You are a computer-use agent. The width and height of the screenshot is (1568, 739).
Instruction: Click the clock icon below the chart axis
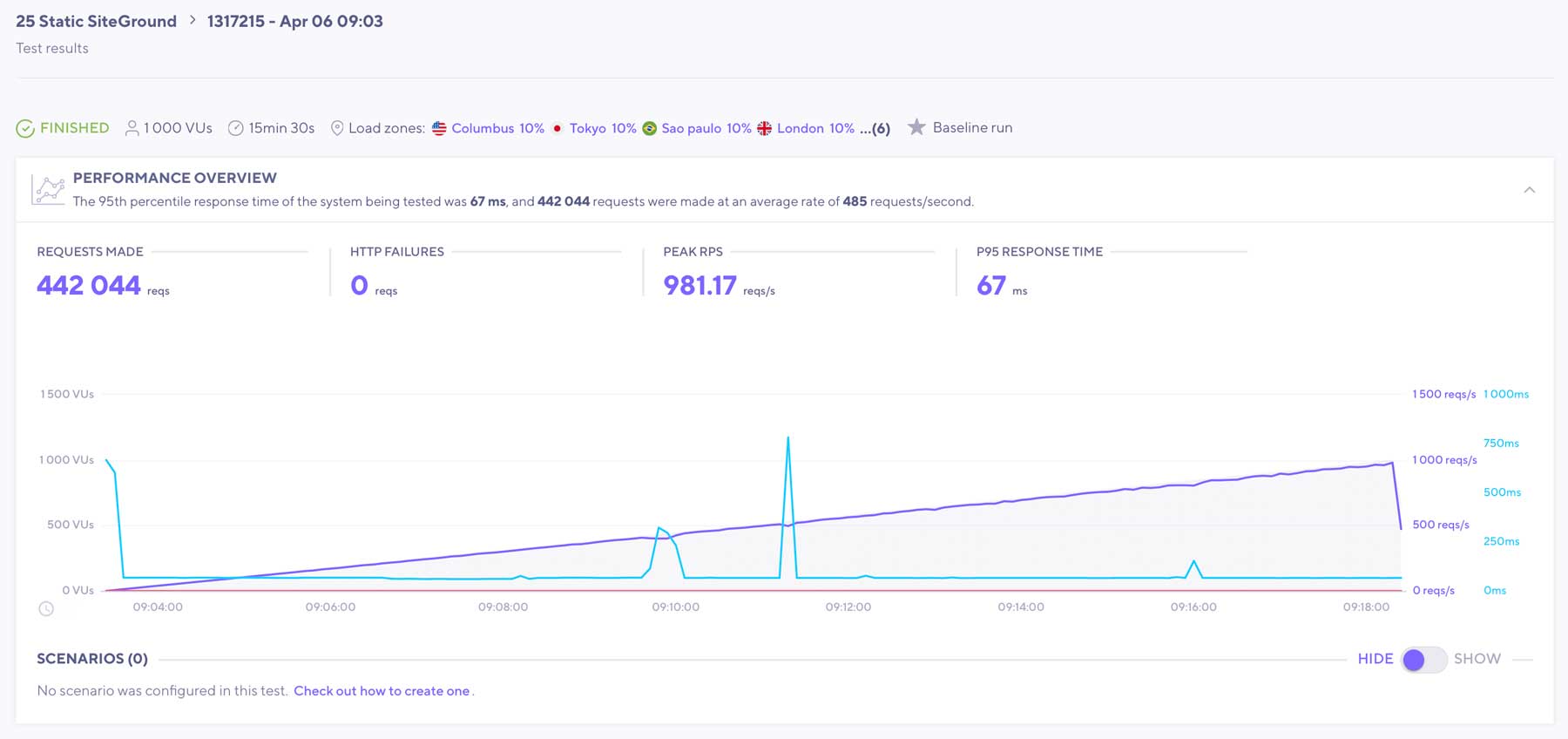pyautogui.click(x=46, y=609)
